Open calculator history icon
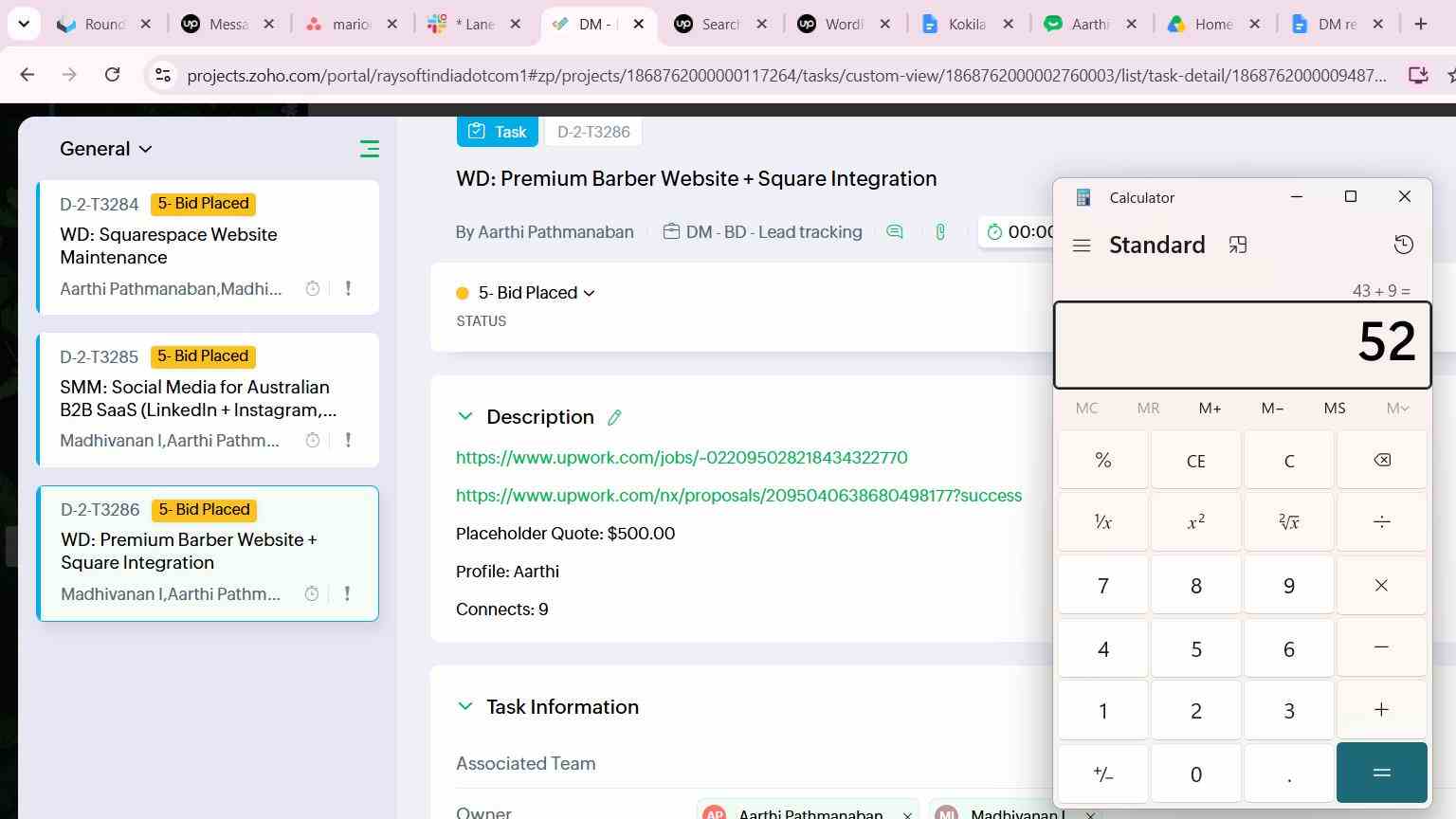This screenshot has width=1456, height=819. [x=1403, y=245]
